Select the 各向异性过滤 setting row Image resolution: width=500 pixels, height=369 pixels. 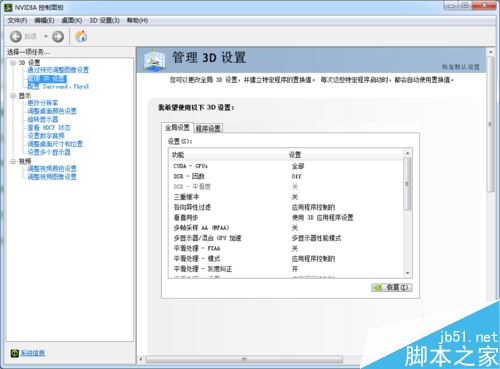click(286, 207)
